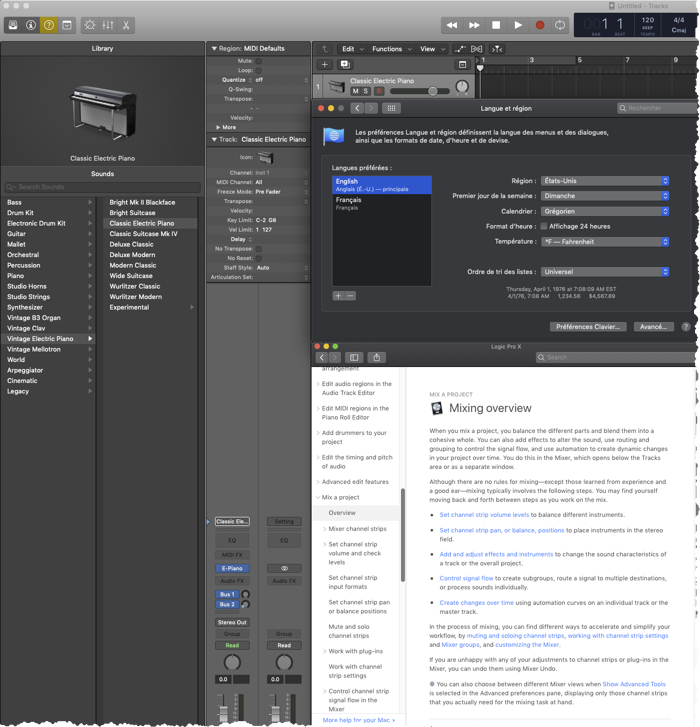Open the Mixer button in the toolbar

pos(108,24)
